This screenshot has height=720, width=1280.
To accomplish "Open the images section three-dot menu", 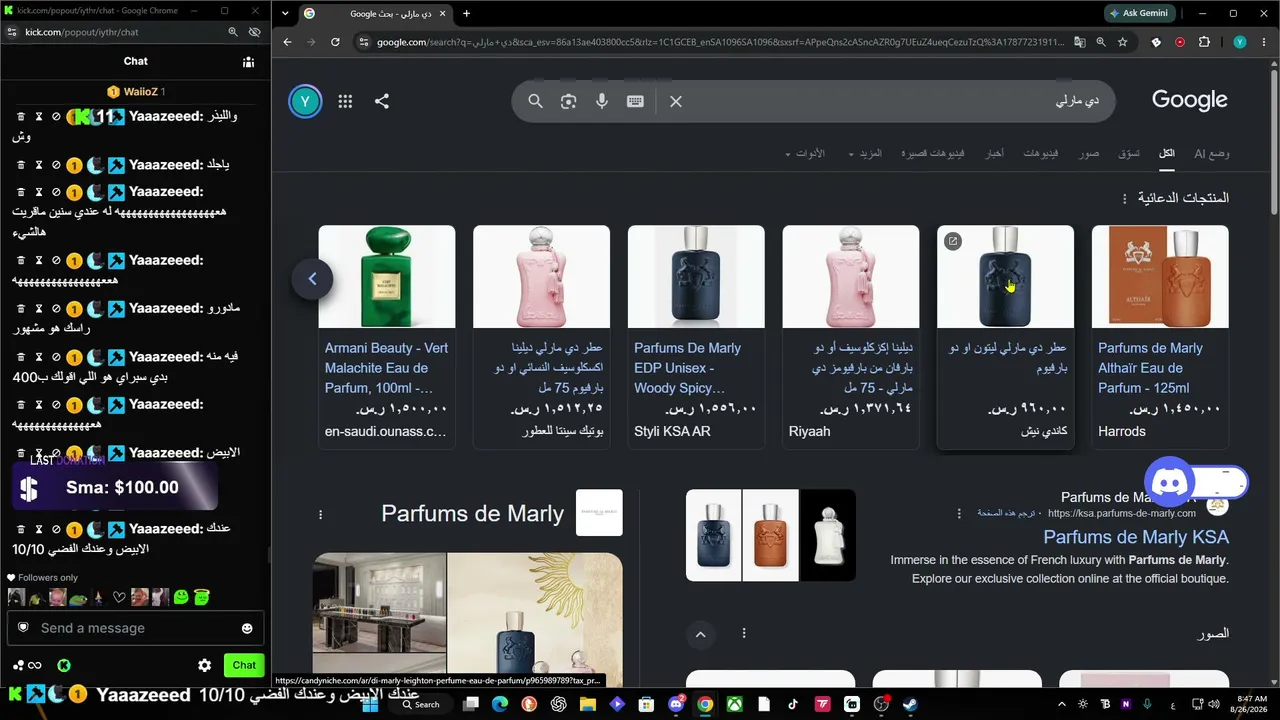I will click(744, 634).
